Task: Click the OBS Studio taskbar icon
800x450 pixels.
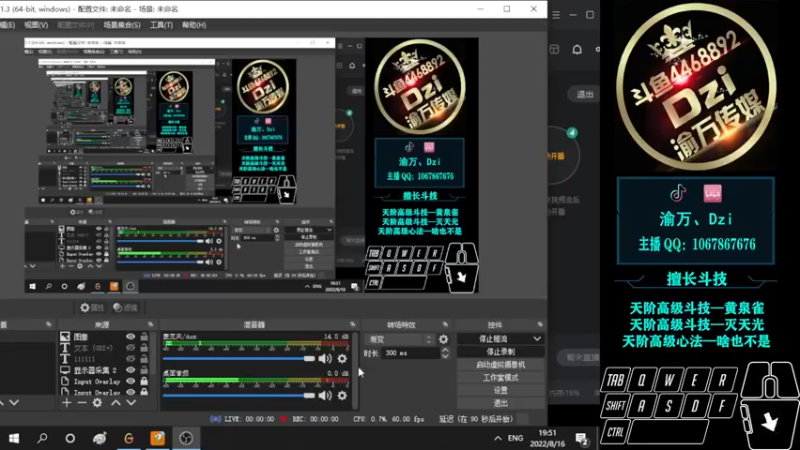Action: [x=186, y=438]
